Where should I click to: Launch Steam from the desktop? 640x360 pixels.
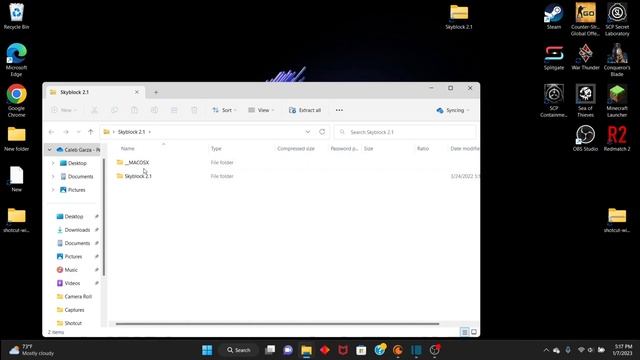pyautogui.click(x=553, y=16)
